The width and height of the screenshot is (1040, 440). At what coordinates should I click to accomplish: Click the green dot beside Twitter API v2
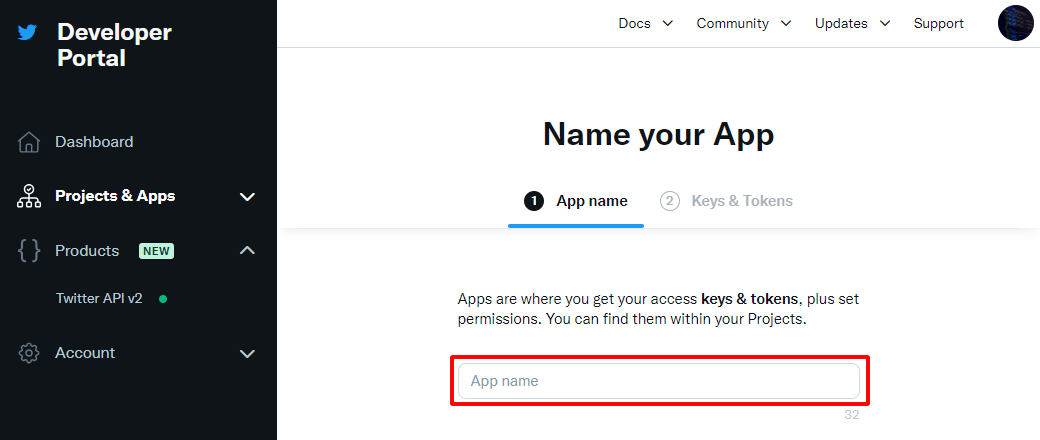coord(163,299)
